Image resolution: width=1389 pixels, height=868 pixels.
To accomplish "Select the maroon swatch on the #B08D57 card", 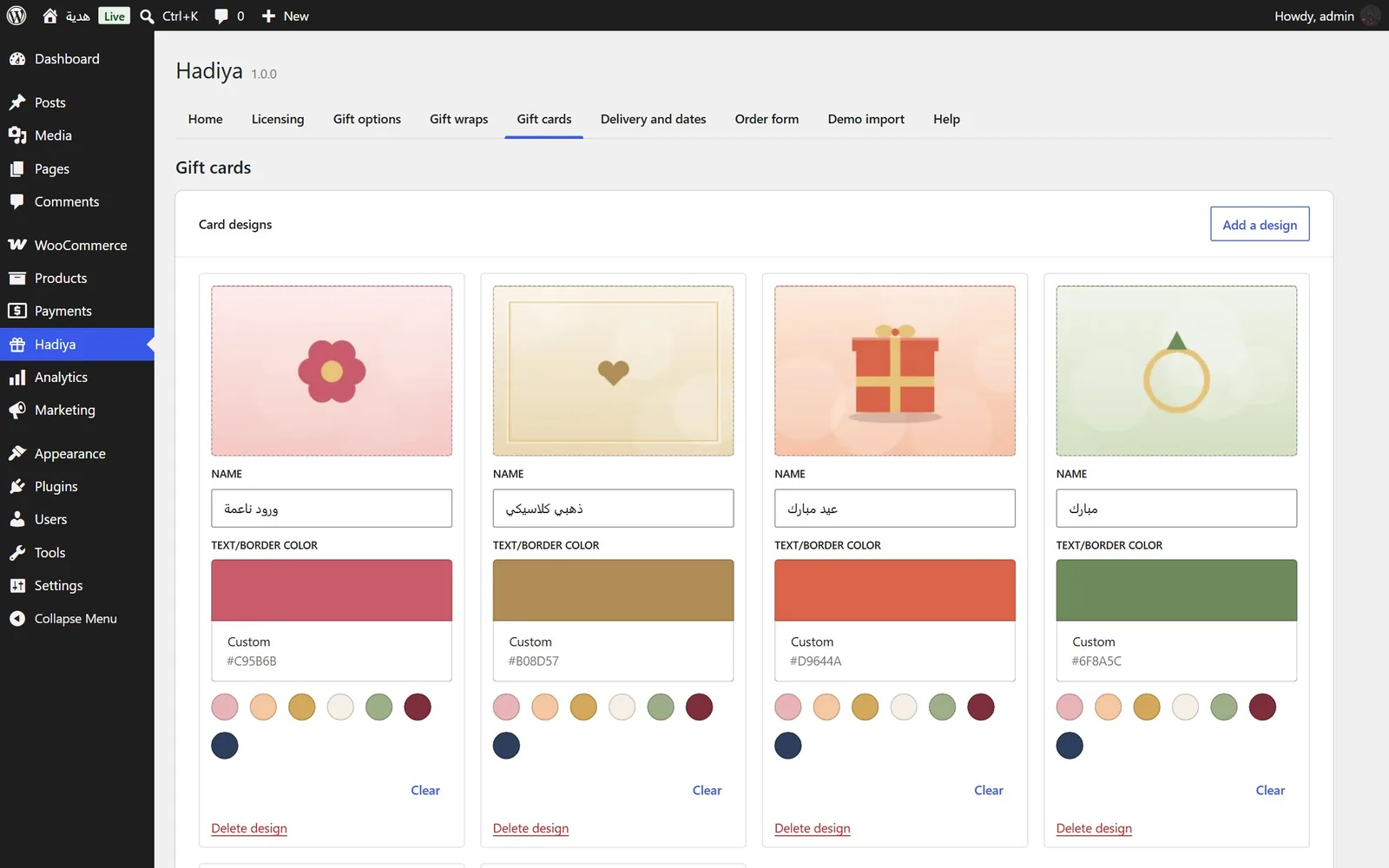I will click(x=699, y=707).
